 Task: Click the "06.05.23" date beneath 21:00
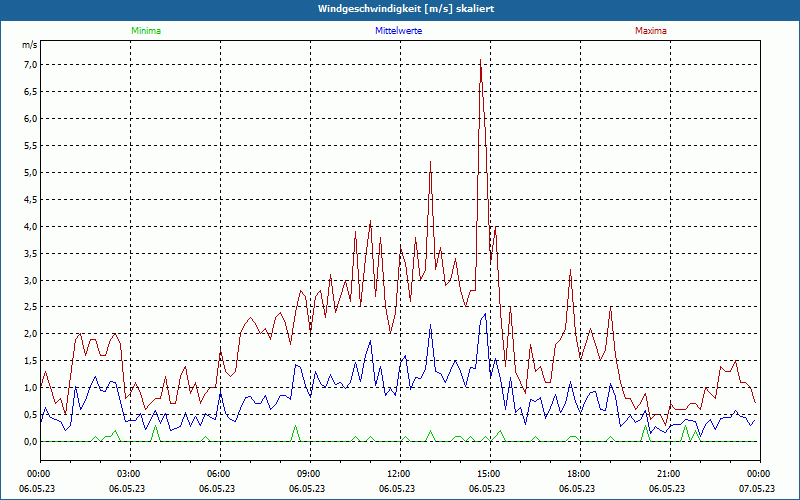pos(667,489)
